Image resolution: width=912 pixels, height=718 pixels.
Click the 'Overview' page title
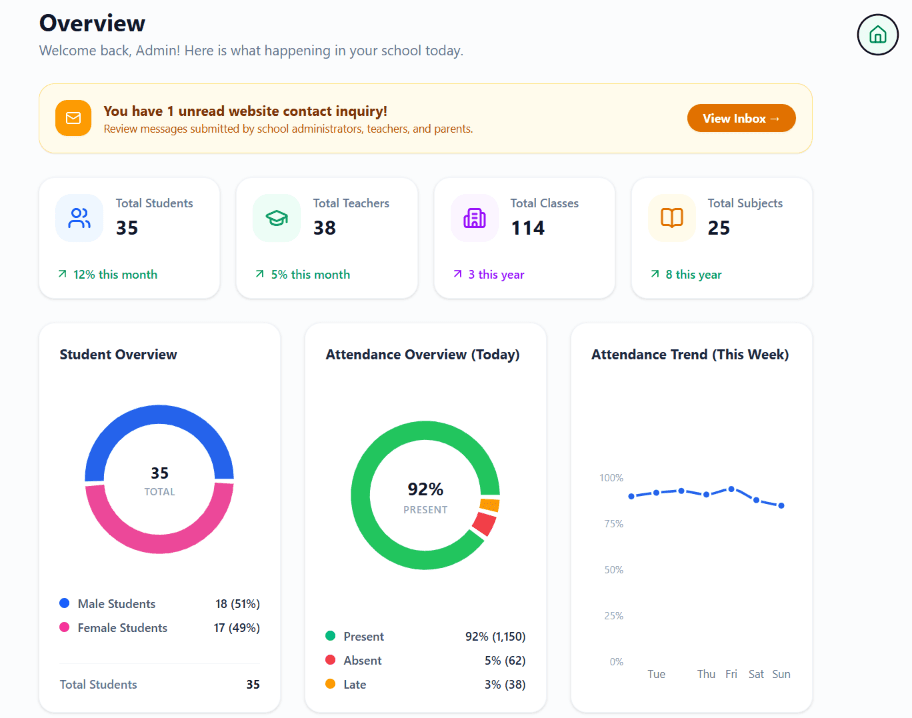tap(92, 23)
